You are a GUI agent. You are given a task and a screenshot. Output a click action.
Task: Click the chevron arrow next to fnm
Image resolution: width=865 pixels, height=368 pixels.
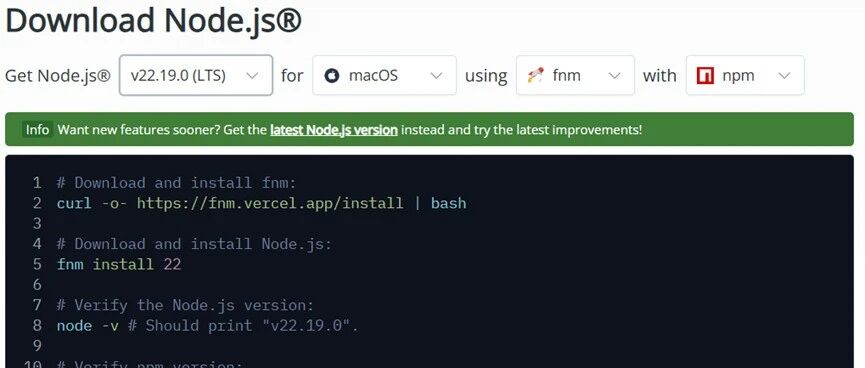pos(614,76)
